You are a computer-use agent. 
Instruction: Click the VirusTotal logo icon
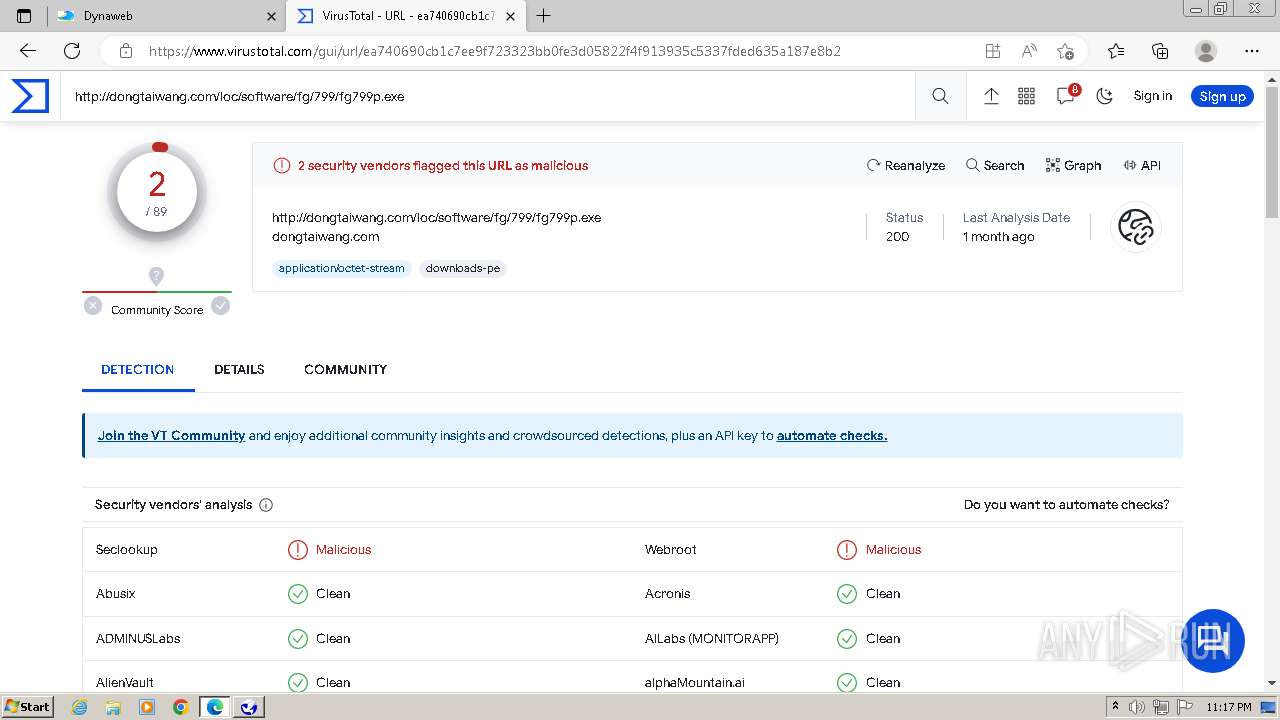(x=30, y=96)
